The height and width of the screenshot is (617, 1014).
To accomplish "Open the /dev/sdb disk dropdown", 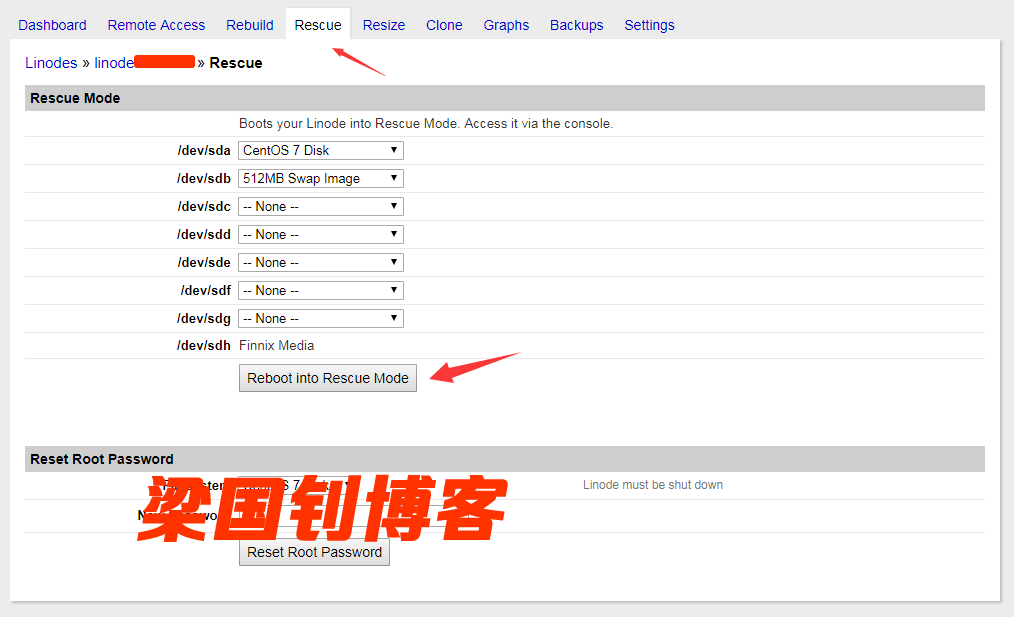I will (x=321, y=179).
